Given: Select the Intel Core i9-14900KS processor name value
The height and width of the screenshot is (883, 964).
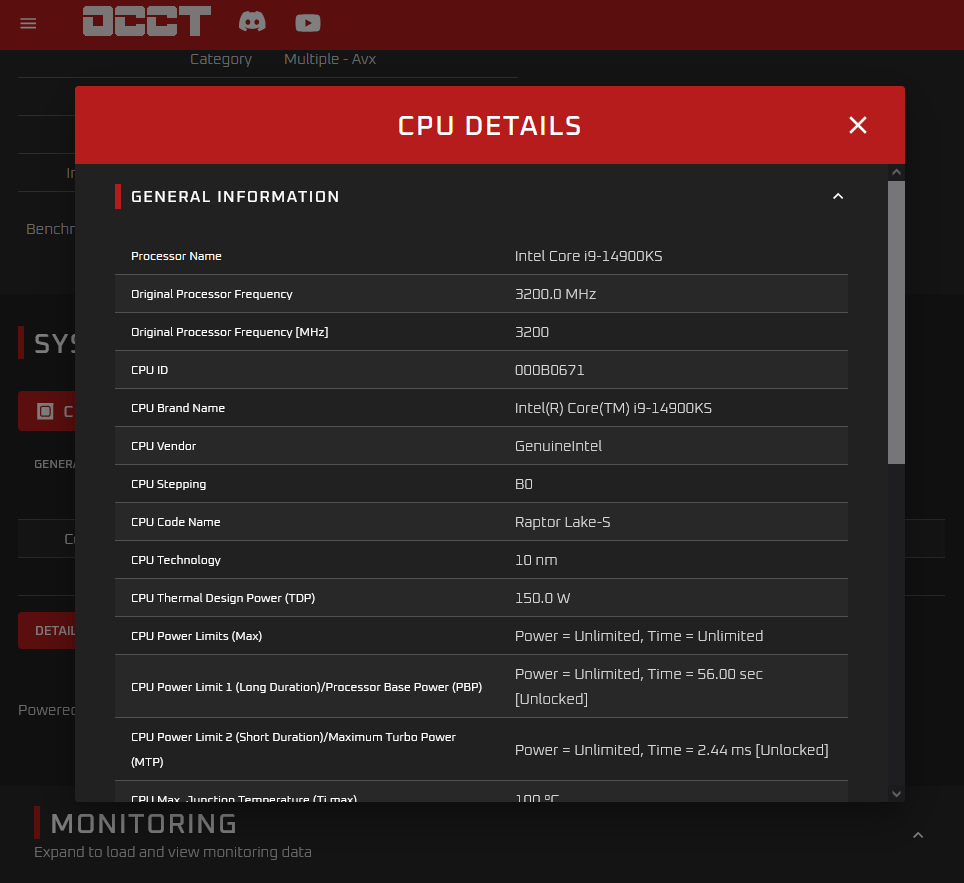Looking at the screenshot, I should pos(588,256).
